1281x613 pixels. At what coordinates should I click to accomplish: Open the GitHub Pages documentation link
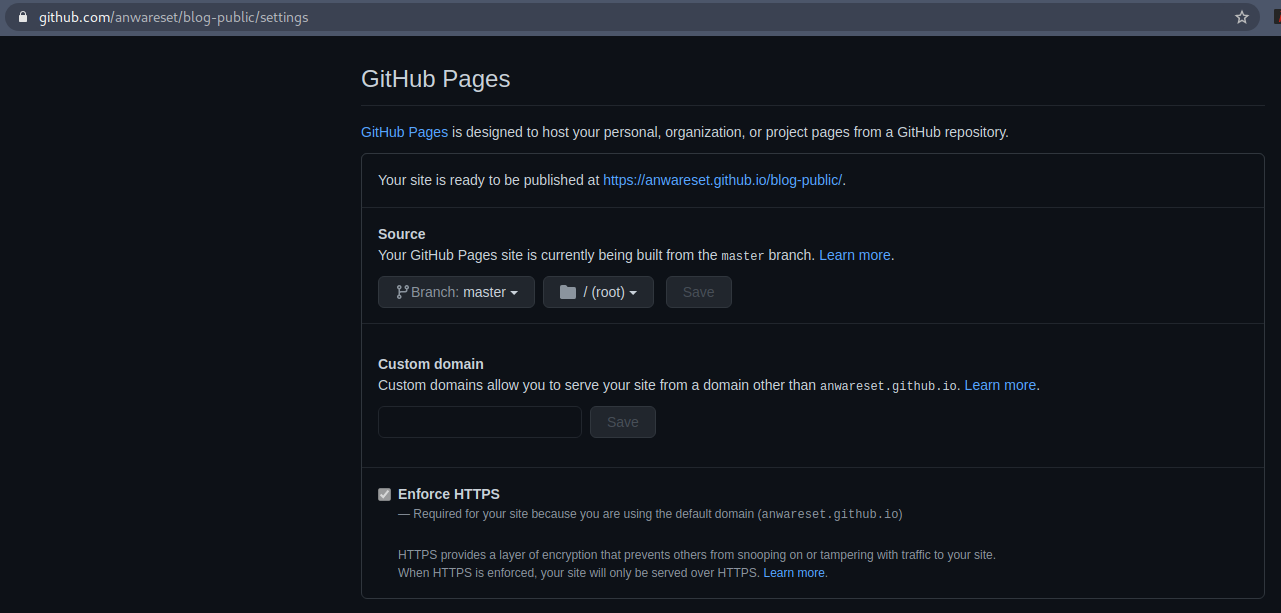pyautogui.click(x=404, y=132)
